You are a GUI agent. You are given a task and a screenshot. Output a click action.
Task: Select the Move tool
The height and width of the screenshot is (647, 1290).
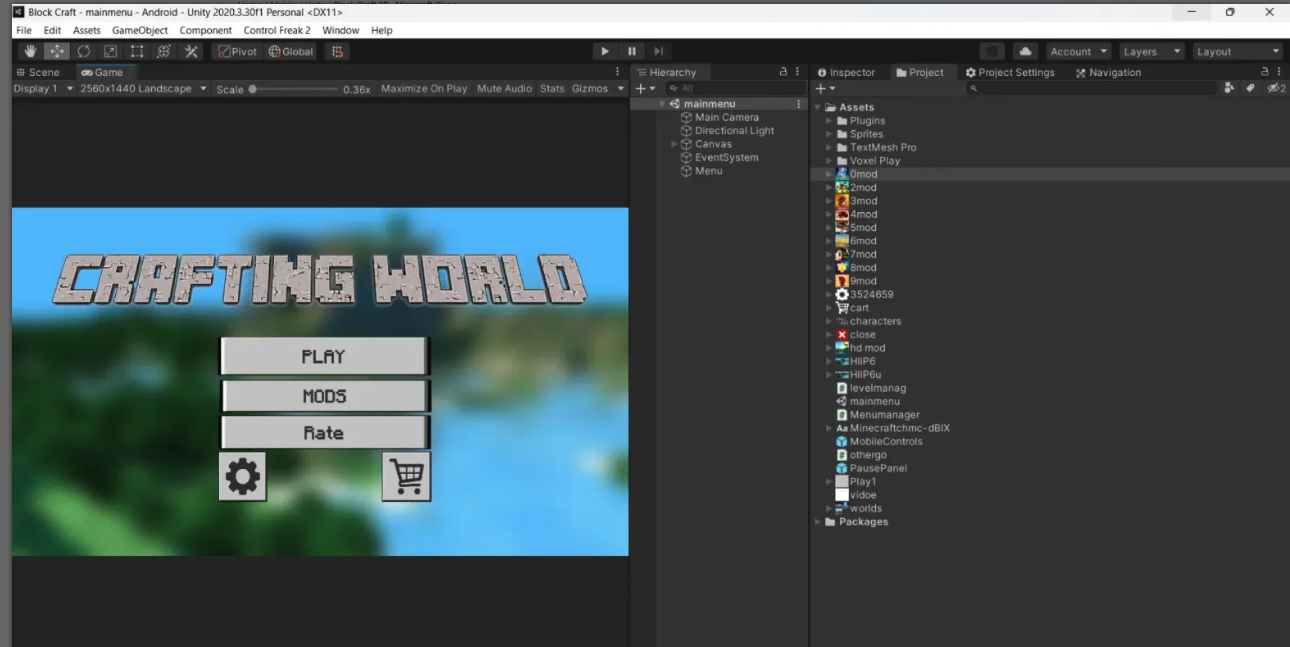[x=57, y=51]
